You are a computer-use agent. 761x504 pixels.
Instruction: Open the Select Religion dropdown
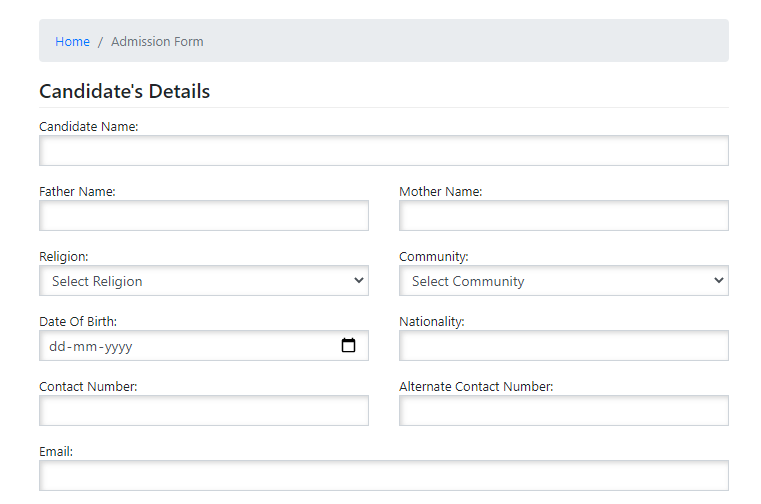(x=204, y=281)
